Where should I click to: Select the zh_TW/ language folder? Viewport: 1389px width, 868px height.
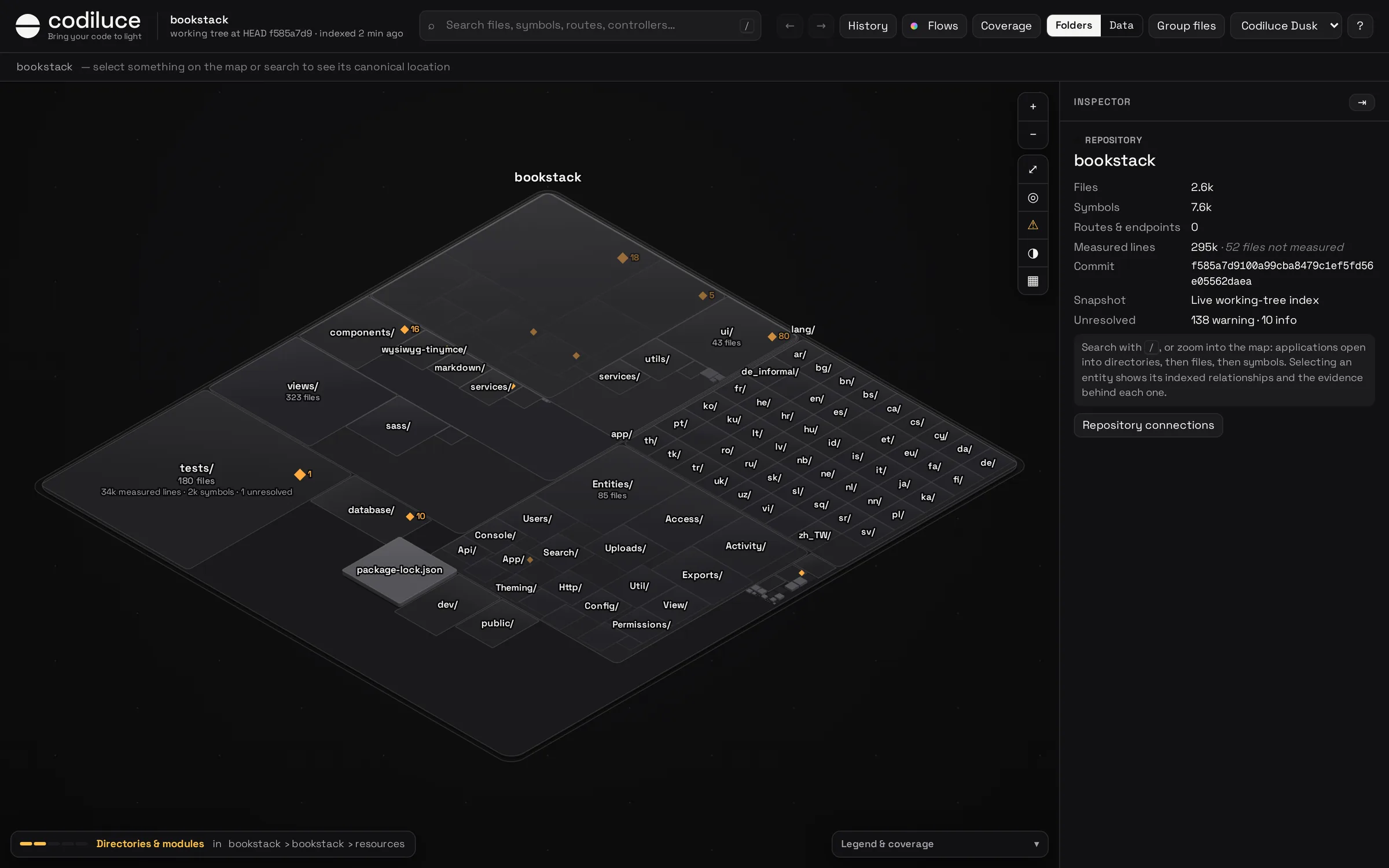(814, 535)
